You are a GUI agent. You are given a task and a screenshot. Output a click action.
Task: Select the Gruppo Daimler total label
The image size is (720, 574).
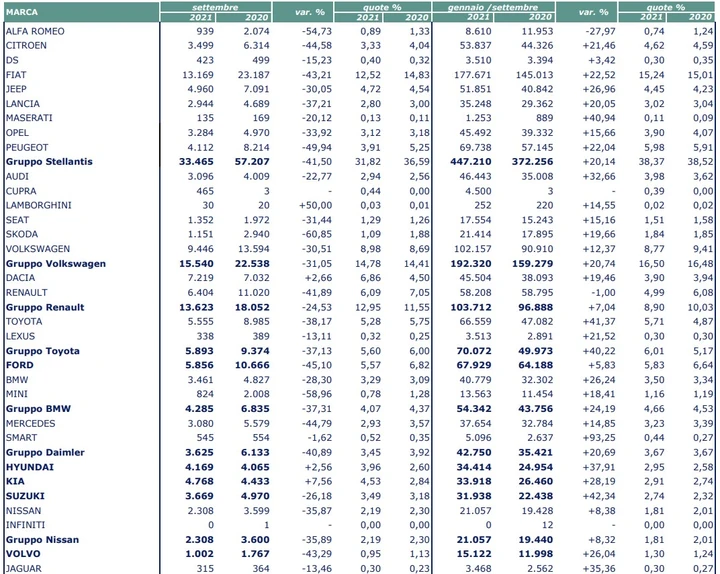45,452
